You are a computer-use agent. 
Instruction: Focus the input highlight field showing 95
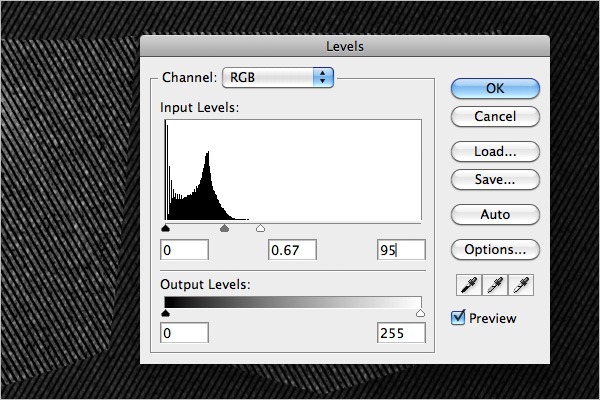pos(401,250)
